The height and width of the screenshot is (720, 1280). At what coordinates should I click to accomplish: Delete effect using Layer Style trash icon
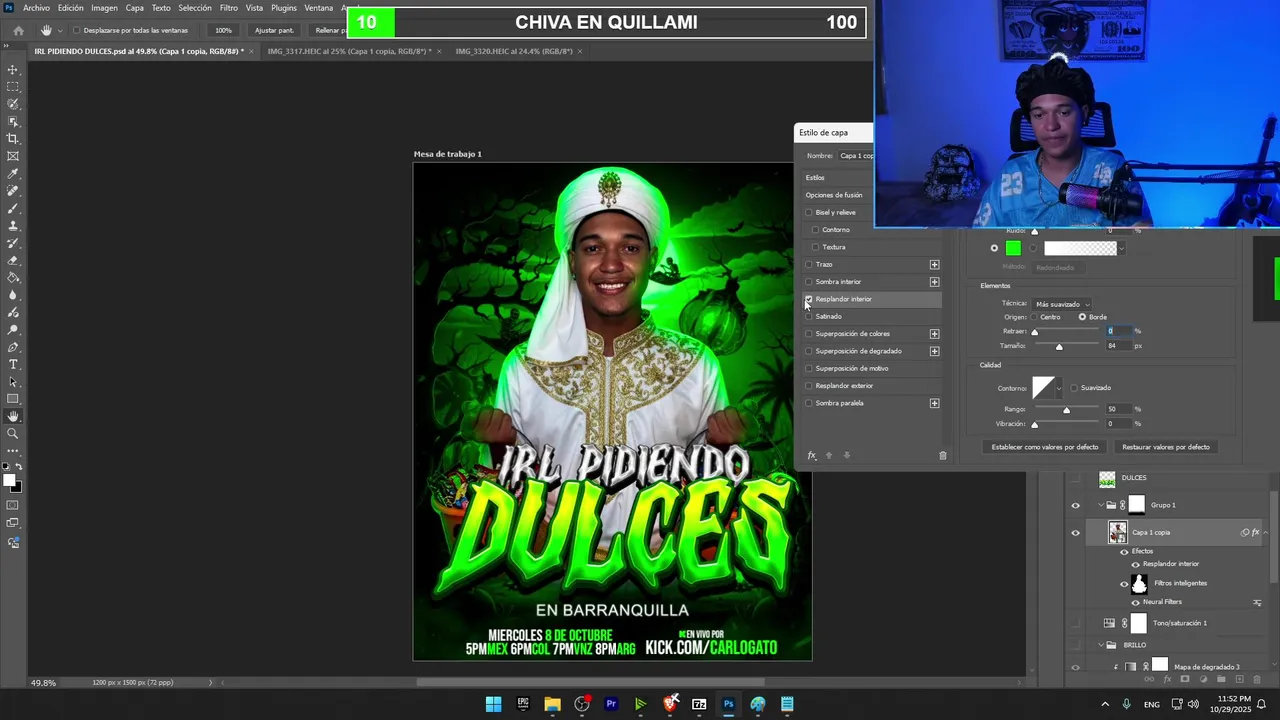[942, 456]
